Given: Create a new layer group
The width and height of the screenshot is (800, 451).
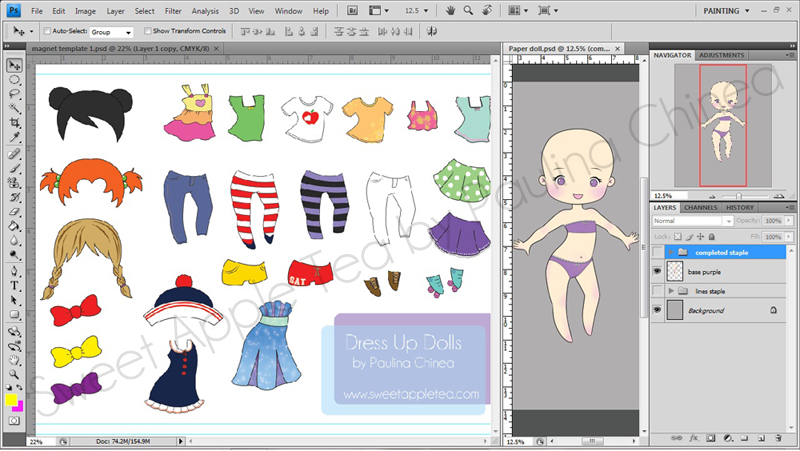Looking at the screenshot, I should pos(744,438).
